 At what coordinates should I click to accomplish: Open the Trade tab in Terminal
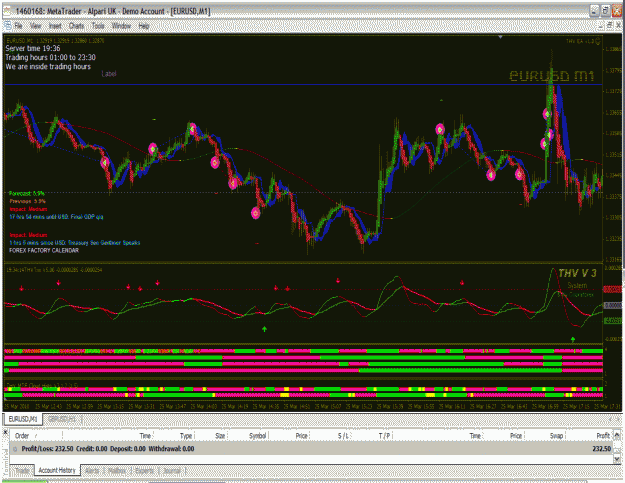coord(22,470)
